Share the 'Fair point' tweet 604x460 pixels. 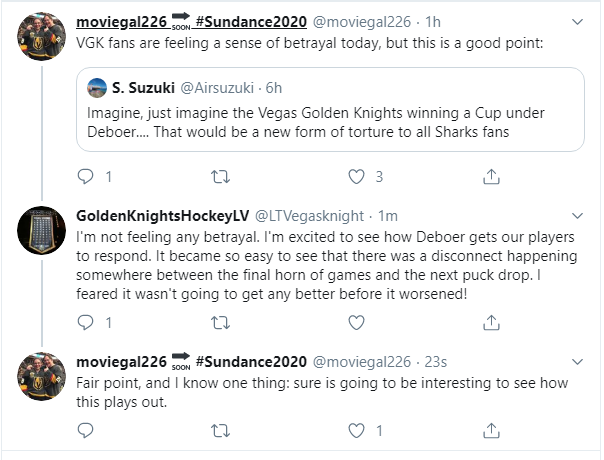point(491,431)
